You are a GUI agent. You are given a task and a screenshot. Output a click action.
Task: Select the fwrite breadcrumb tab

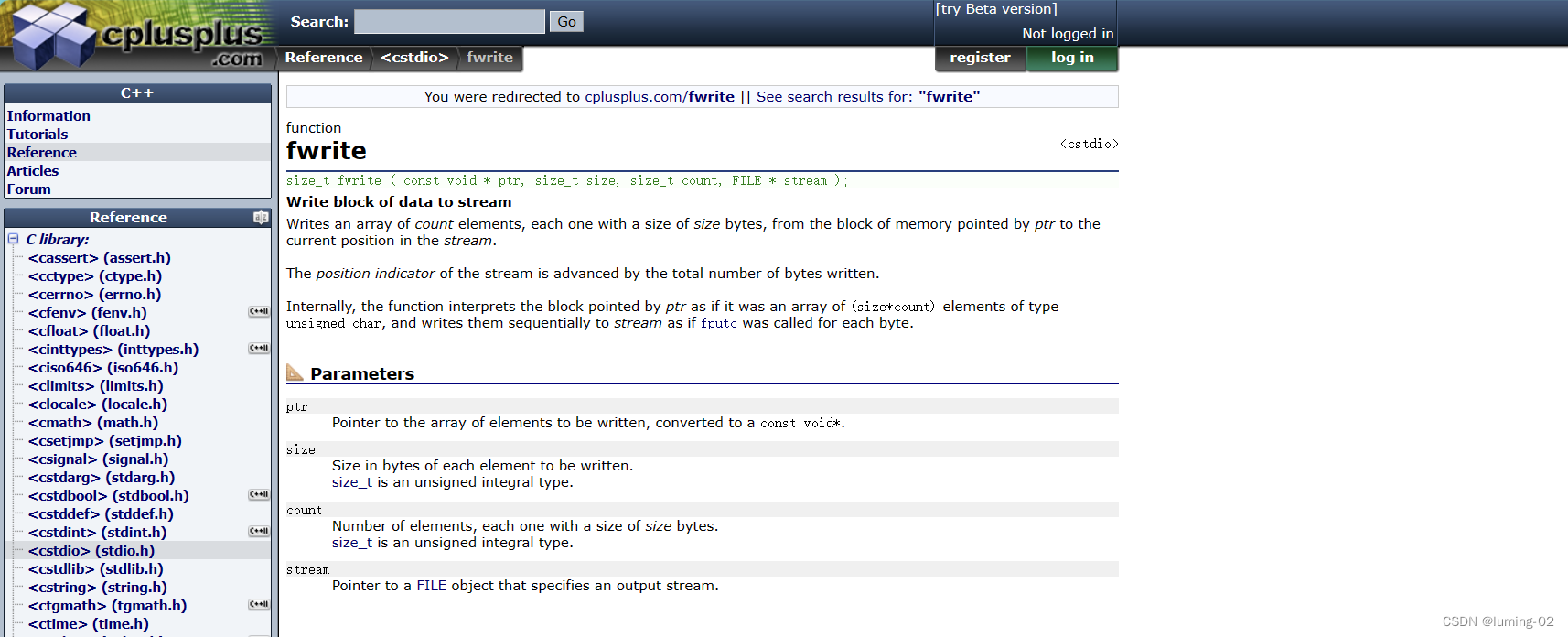pos(490,58)
